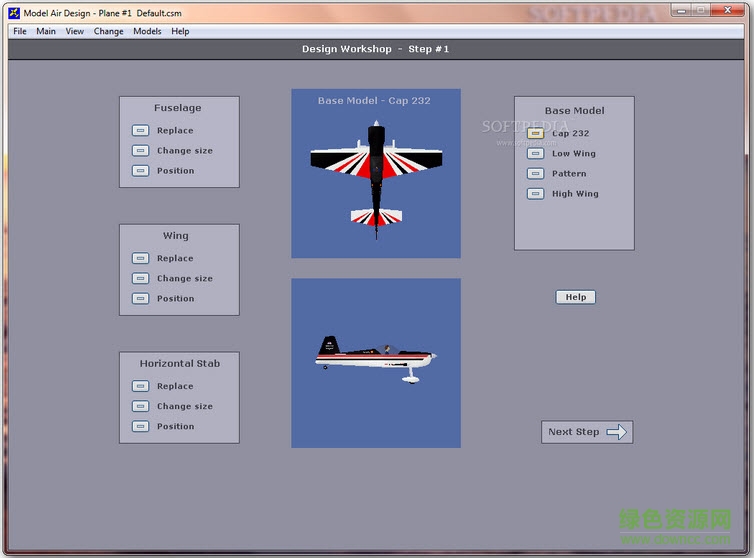Maximize the Model Air Design window

pos(701,10)
